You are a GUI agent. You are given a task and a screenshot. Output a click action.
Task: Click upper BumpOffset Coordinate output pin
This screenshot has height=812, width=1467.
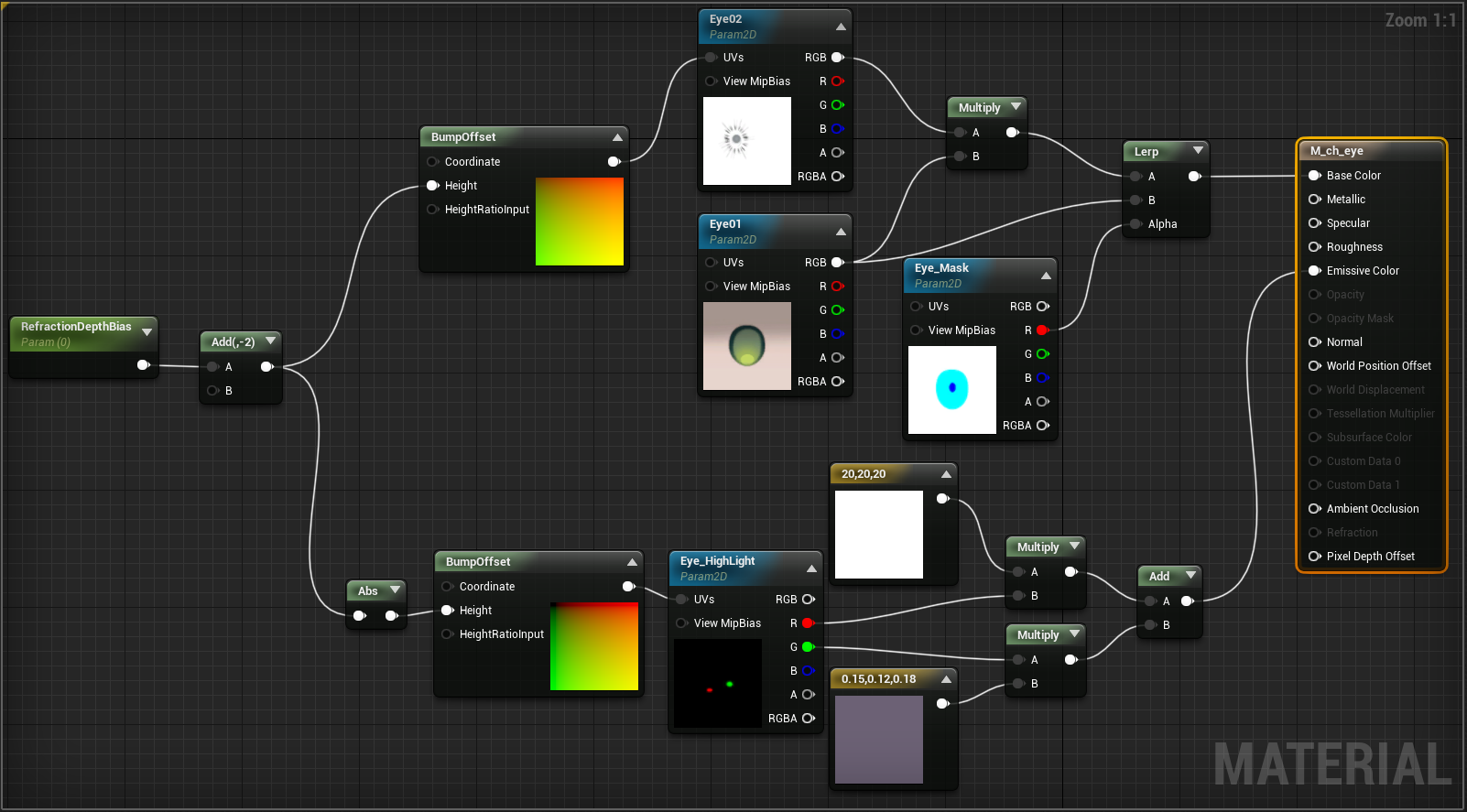(614, 162)
